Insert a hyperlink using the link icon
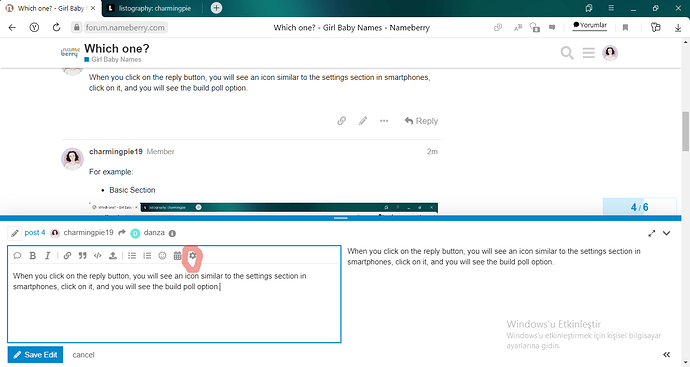 tap(67, 256)
